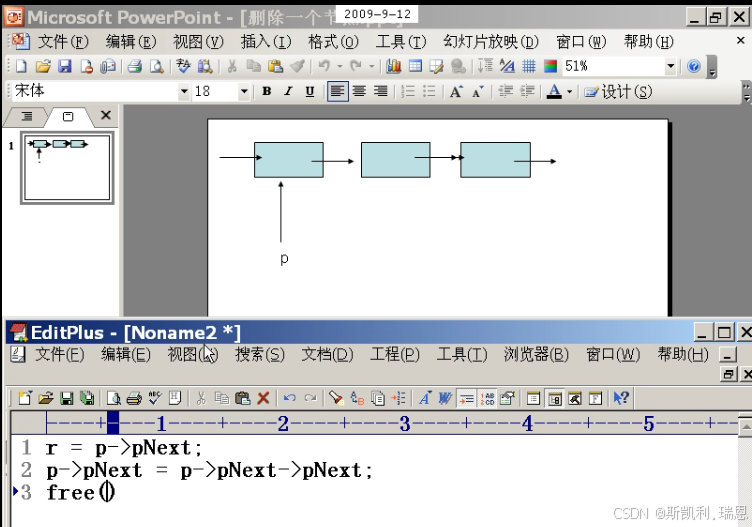The height and width of the screenshot is (527, 752).
Task: Toggle bullet list in PowerPoint
Action: point(429,91)
